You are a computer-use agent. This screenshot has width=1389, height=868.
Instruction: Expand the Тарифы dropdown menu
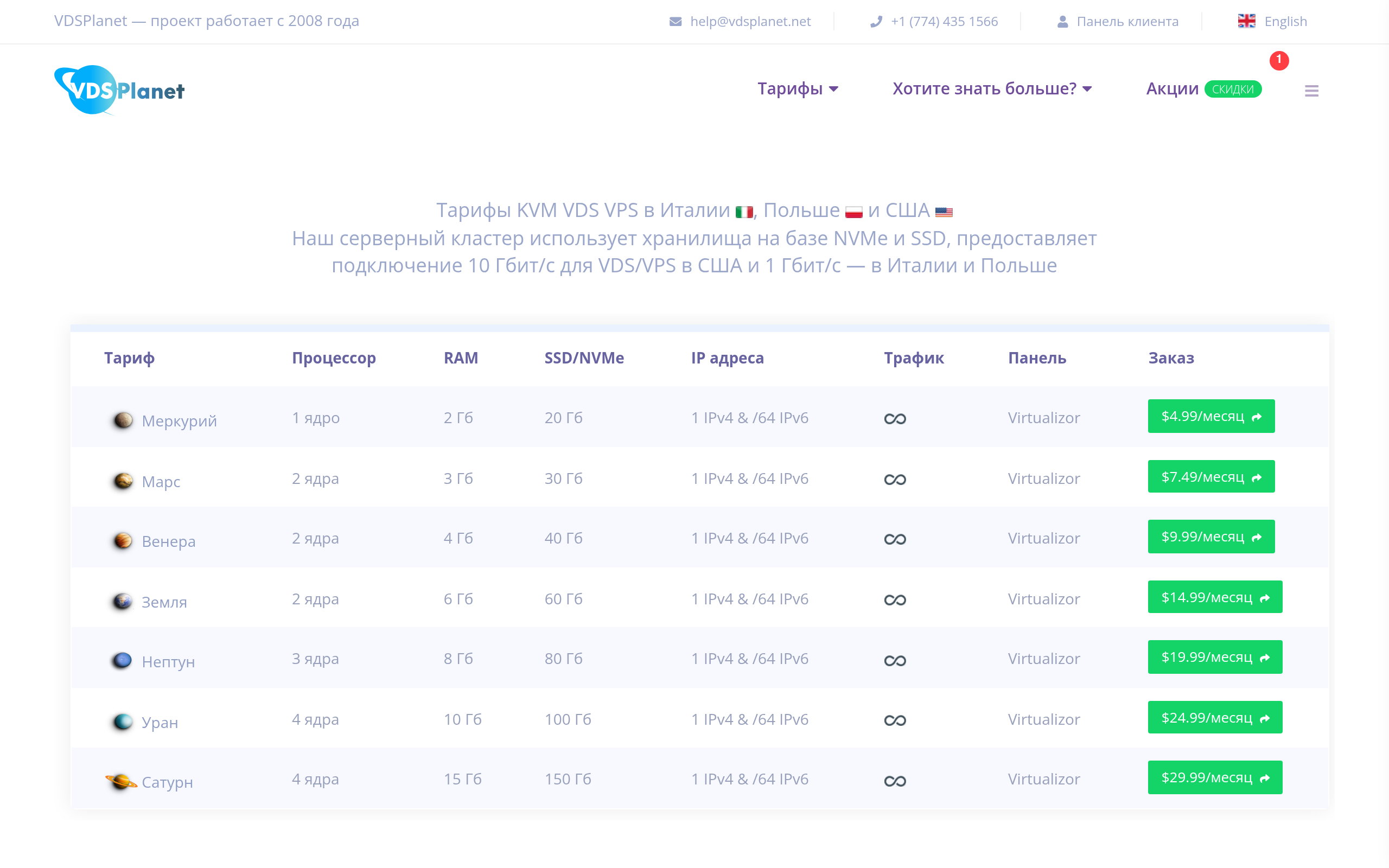(798, 88)
